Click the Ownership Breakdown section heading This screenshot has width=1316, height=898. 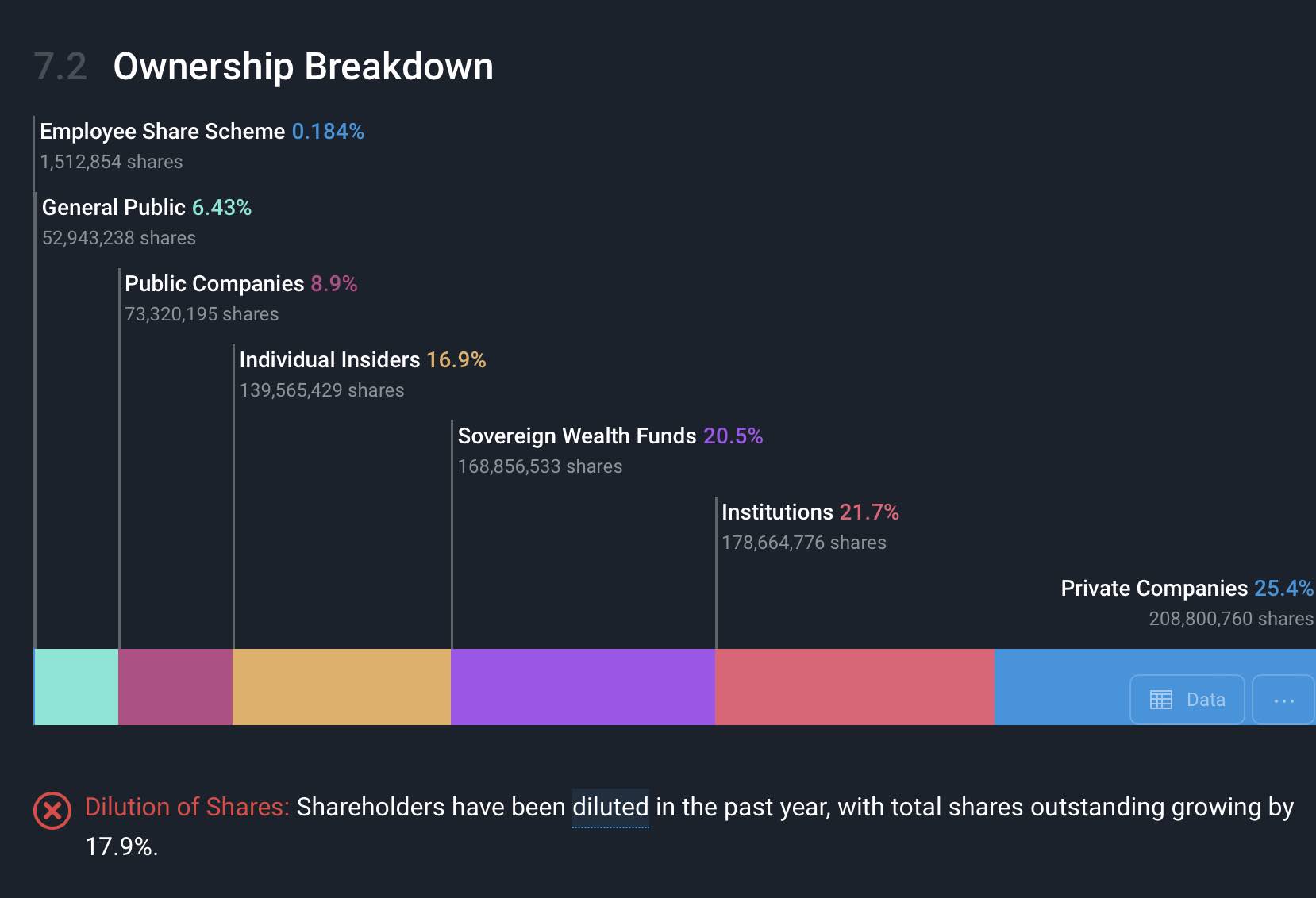click(x=303, y=67)
